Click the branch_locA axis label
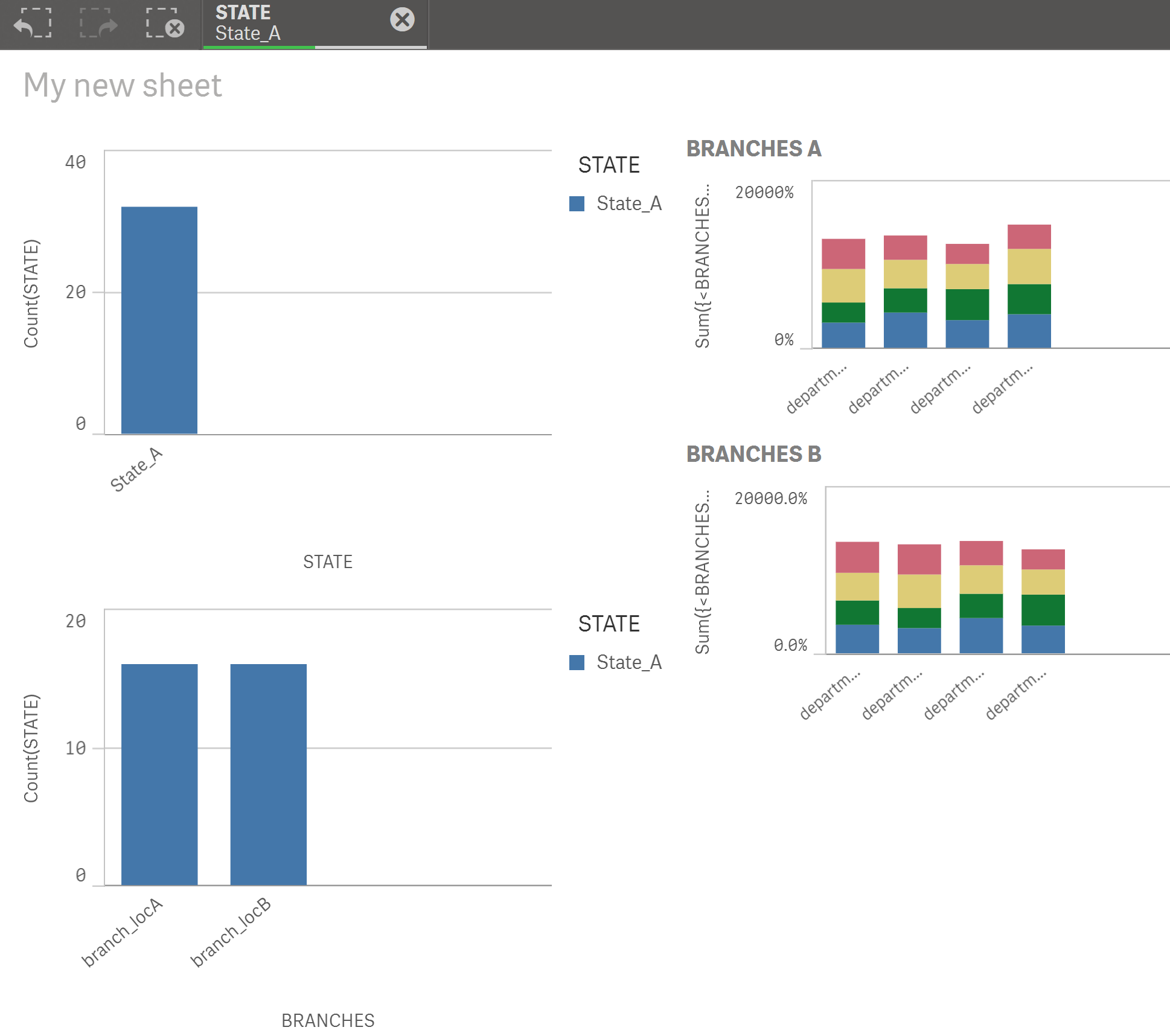Screen dimensions: 1170x1036 123,932
